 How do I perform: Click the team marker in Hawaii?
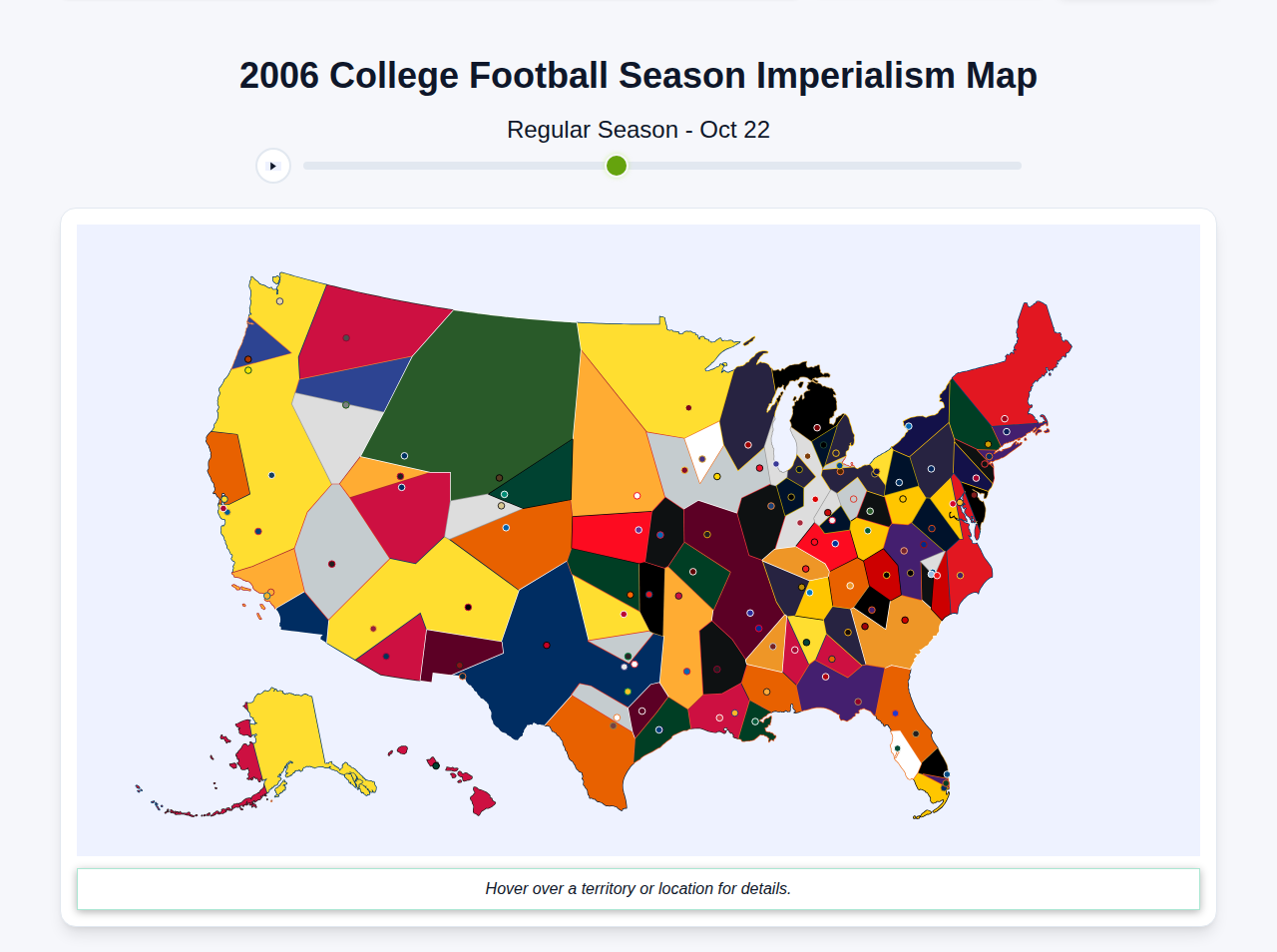tap(436, 765)
